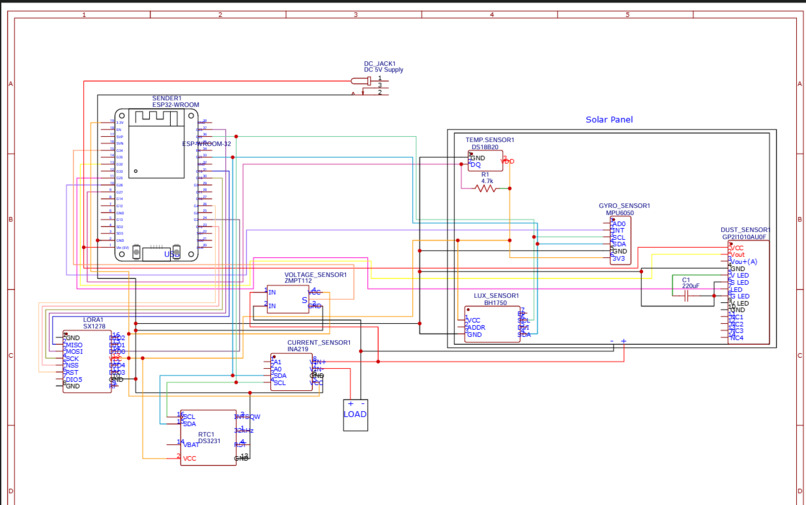Viewport: 806px width, 505px height.
Task: Click the RTC1 designator label
Action: [206, 435]
